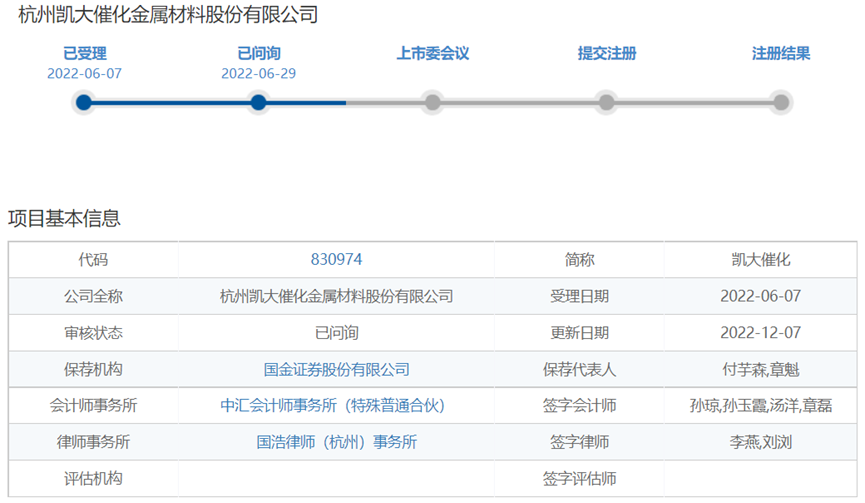
Task: Click the gray dot under 注册结果
Action: [x=781, y=102]
